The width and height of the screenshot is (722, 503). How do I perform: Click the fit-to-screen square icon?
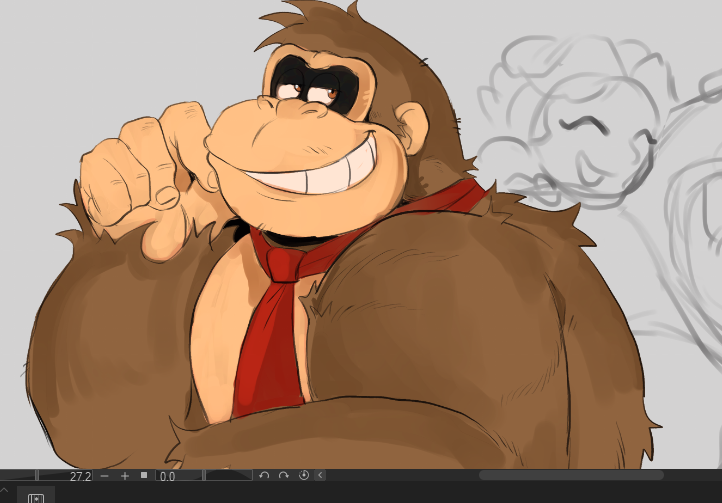pyautogui.click(x=144, y=475)
